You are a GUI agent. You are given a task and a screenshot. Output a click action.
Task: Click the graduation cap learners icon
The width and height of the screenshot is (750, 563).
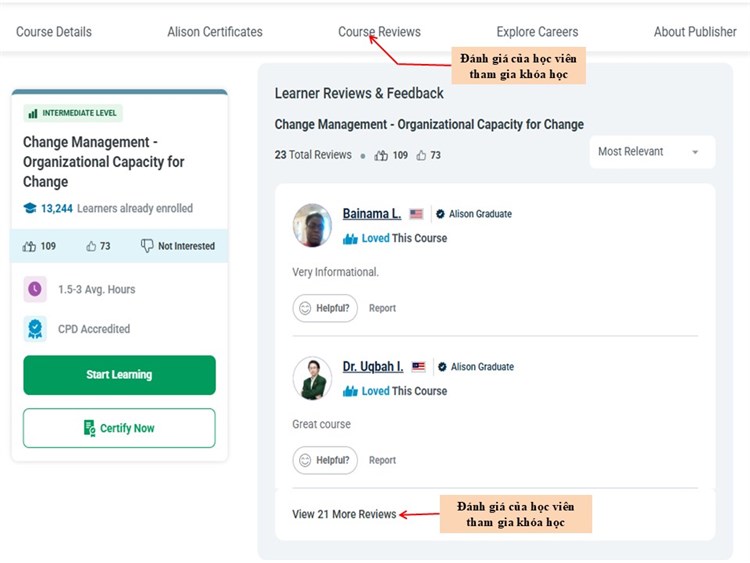[30, 208]
